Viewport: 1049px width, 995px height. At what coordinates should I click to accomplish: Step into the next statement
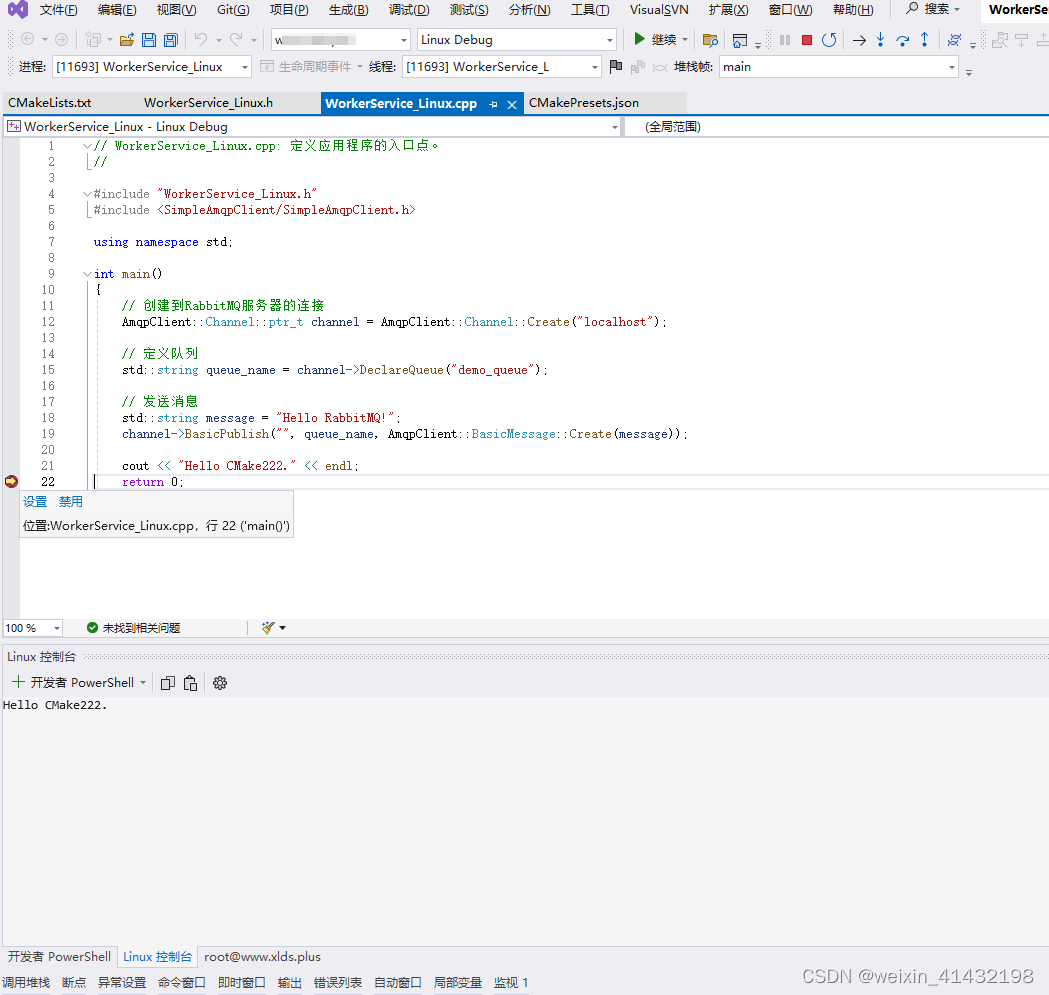pos(880,39)
